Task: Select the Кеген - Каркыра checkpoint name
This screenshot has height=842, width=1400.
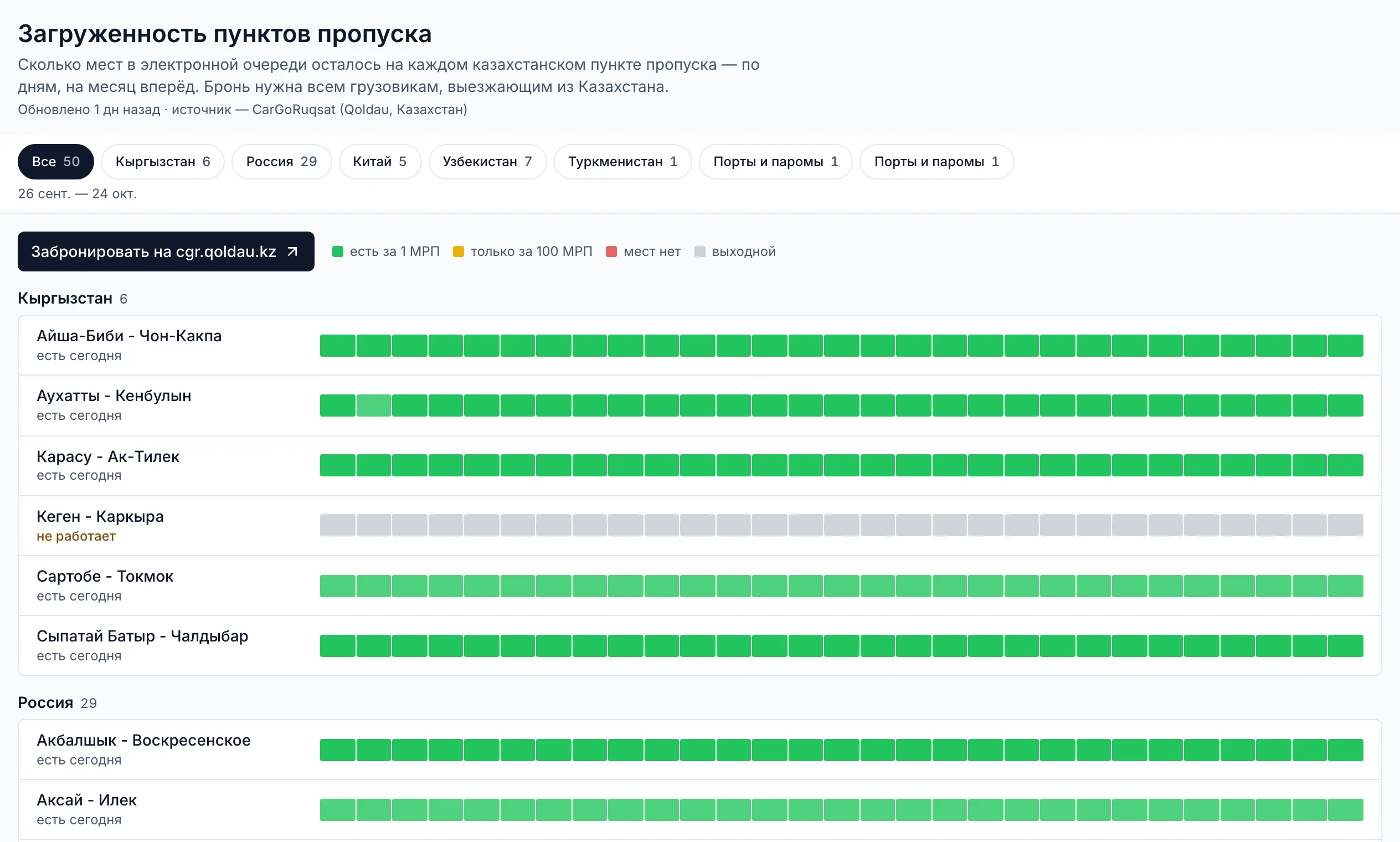Action: (x=100, y=516)
